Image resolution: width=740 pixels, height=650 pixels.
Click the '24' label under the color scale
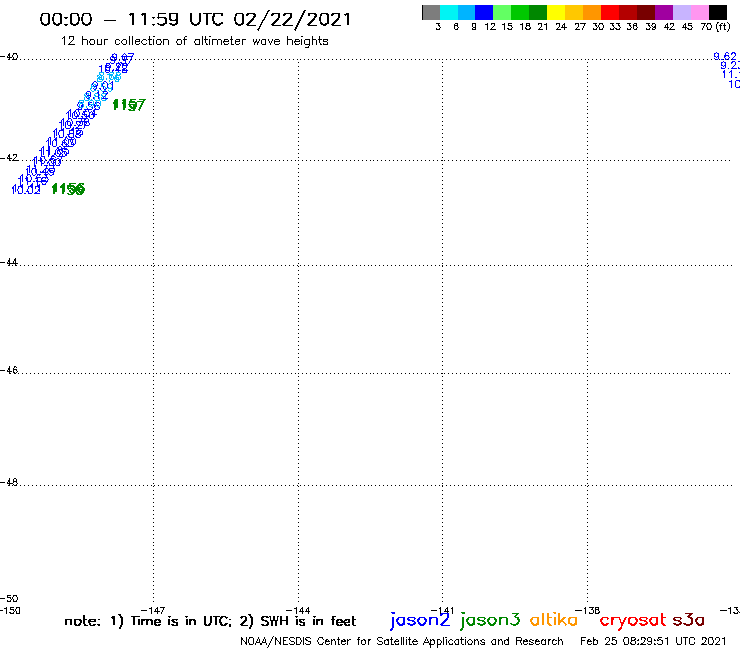pyautogui.click(x=561, y=27)
